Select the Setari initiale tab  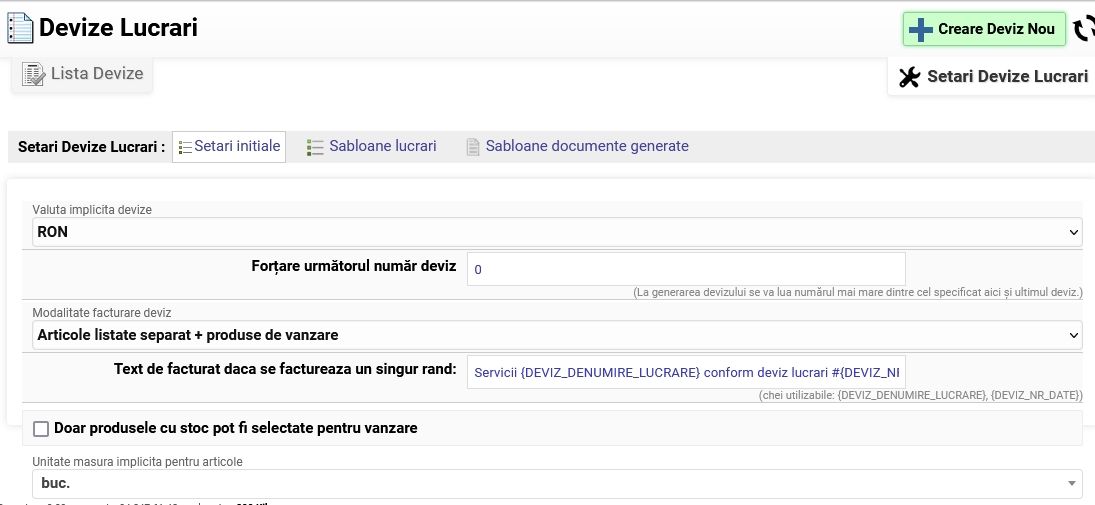237,146
